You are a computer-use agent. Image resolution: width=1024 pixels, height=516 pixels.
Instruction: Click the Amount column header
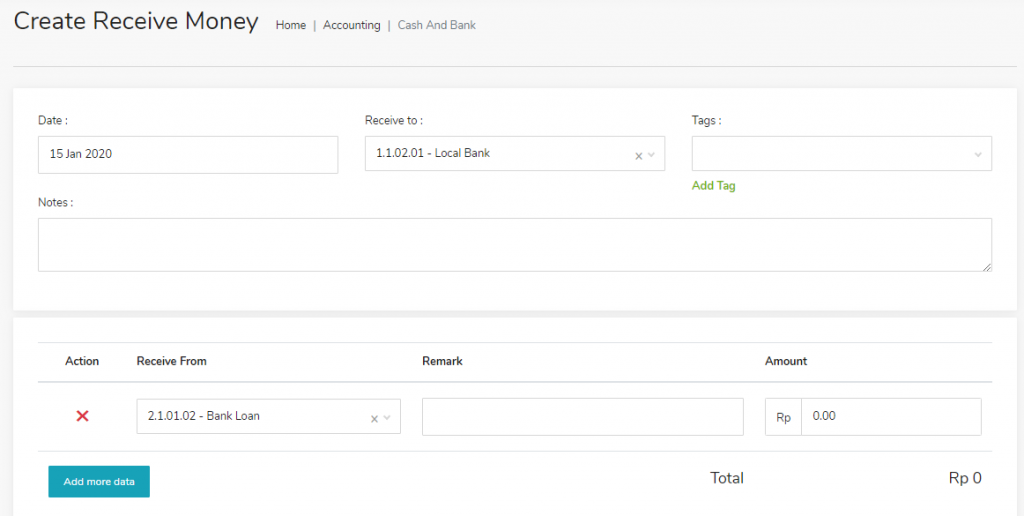click(x=786, y=361)
